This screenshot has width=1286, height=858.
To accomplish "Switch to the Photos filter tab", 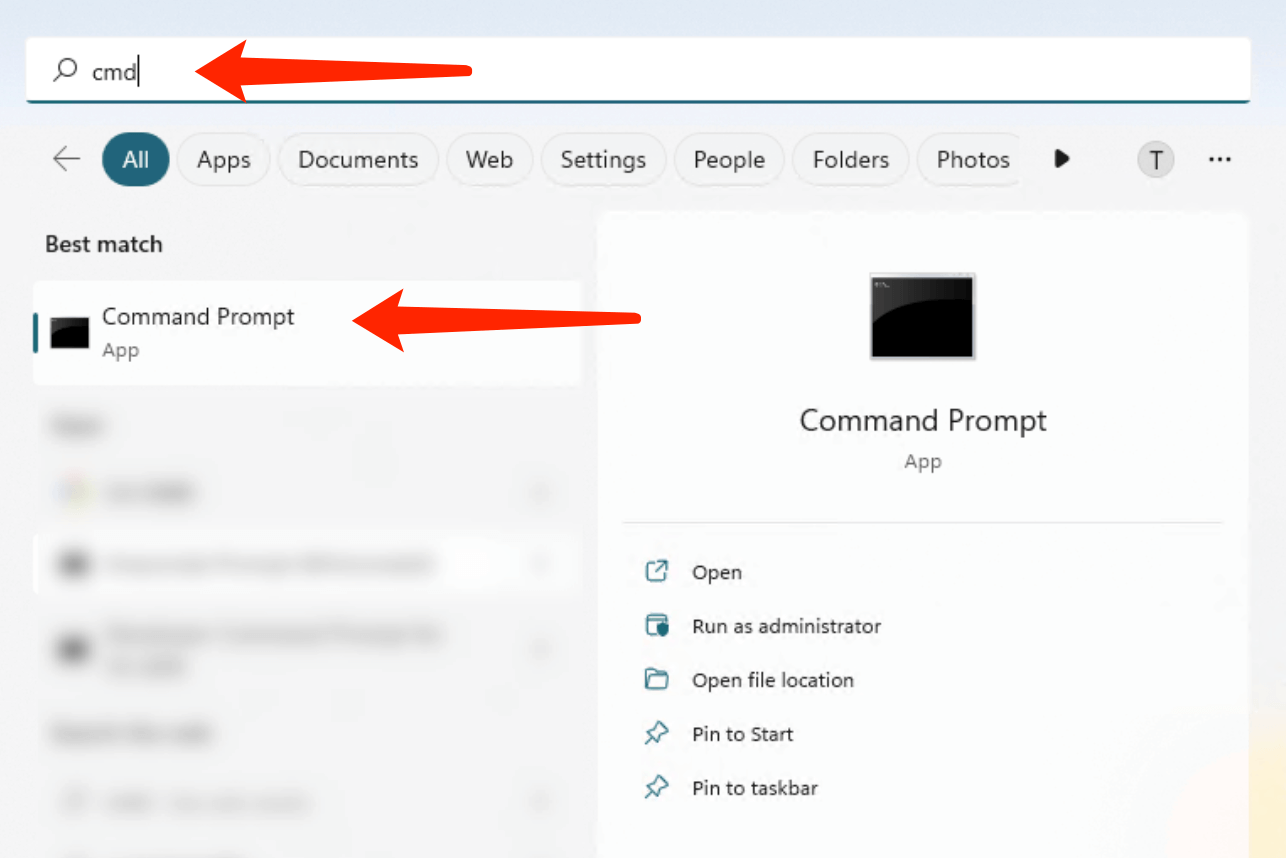I will click(972, 160).
